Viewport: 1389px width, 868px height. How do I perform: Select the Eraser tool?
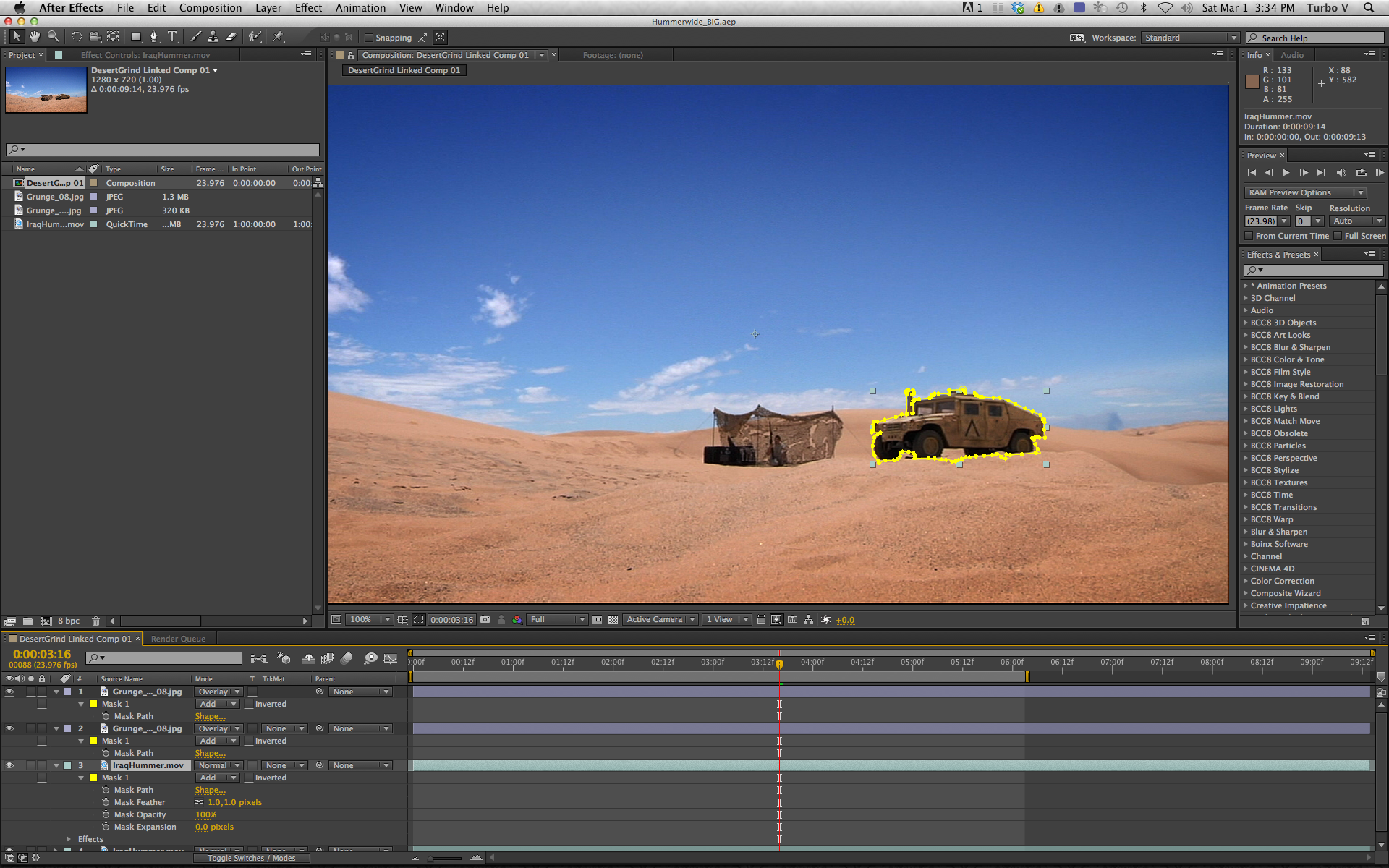(231, 37)
